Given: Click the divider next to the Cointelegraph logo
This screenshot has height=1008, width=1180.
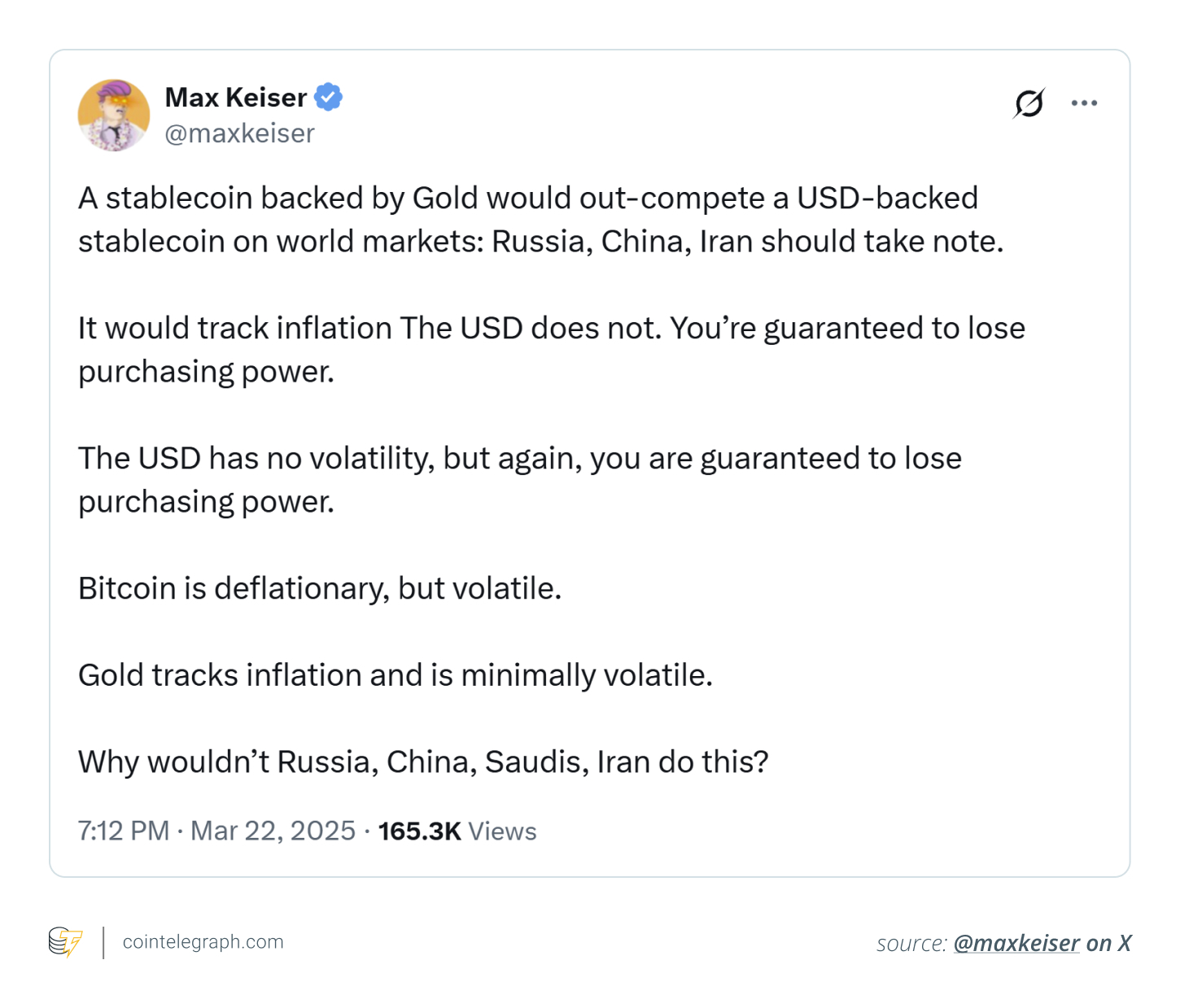Looking at the screenshot, I should pos(103,942).
